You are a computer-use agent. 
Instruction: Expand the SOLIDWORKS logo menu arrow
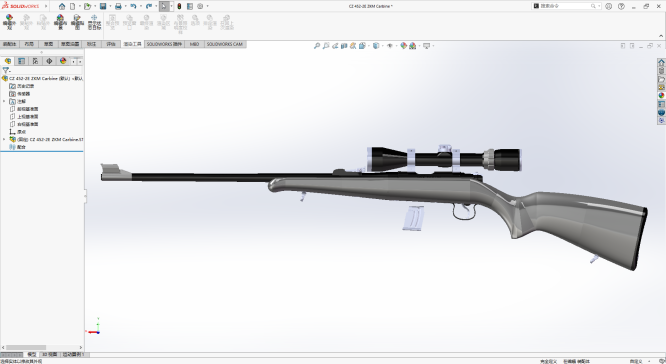(x=46, y=6)
